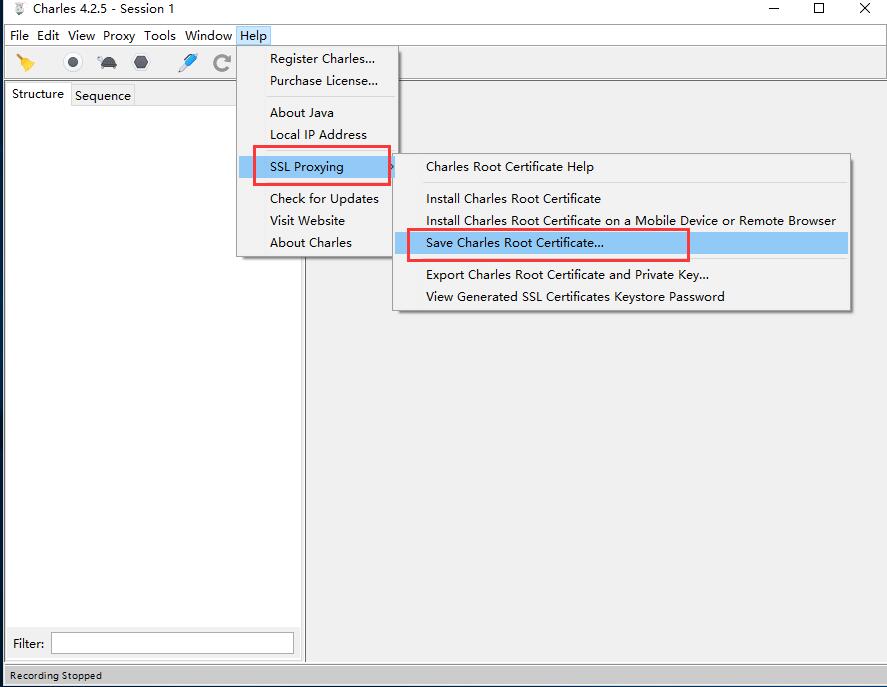The image size is (887, 687).
Task: Toggle the hexagon Breakpoints icon
Action: click(141, 62)
